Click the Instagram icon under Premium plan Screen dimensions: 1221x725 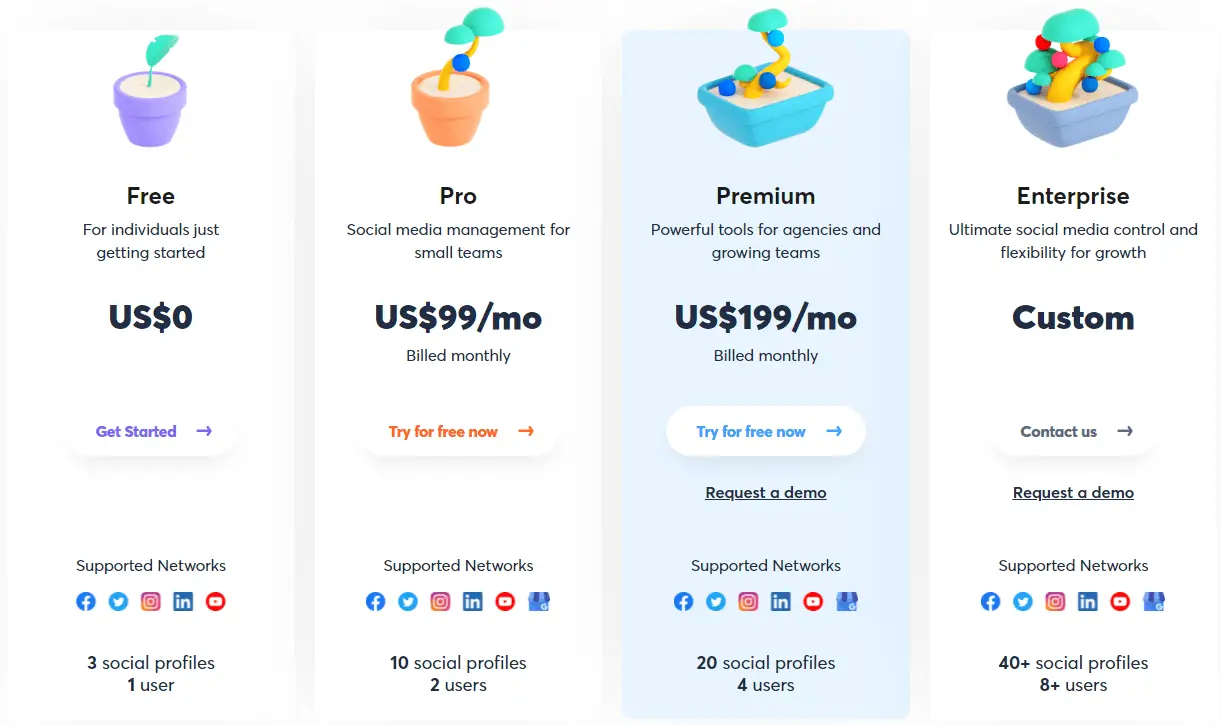[748, 602]
